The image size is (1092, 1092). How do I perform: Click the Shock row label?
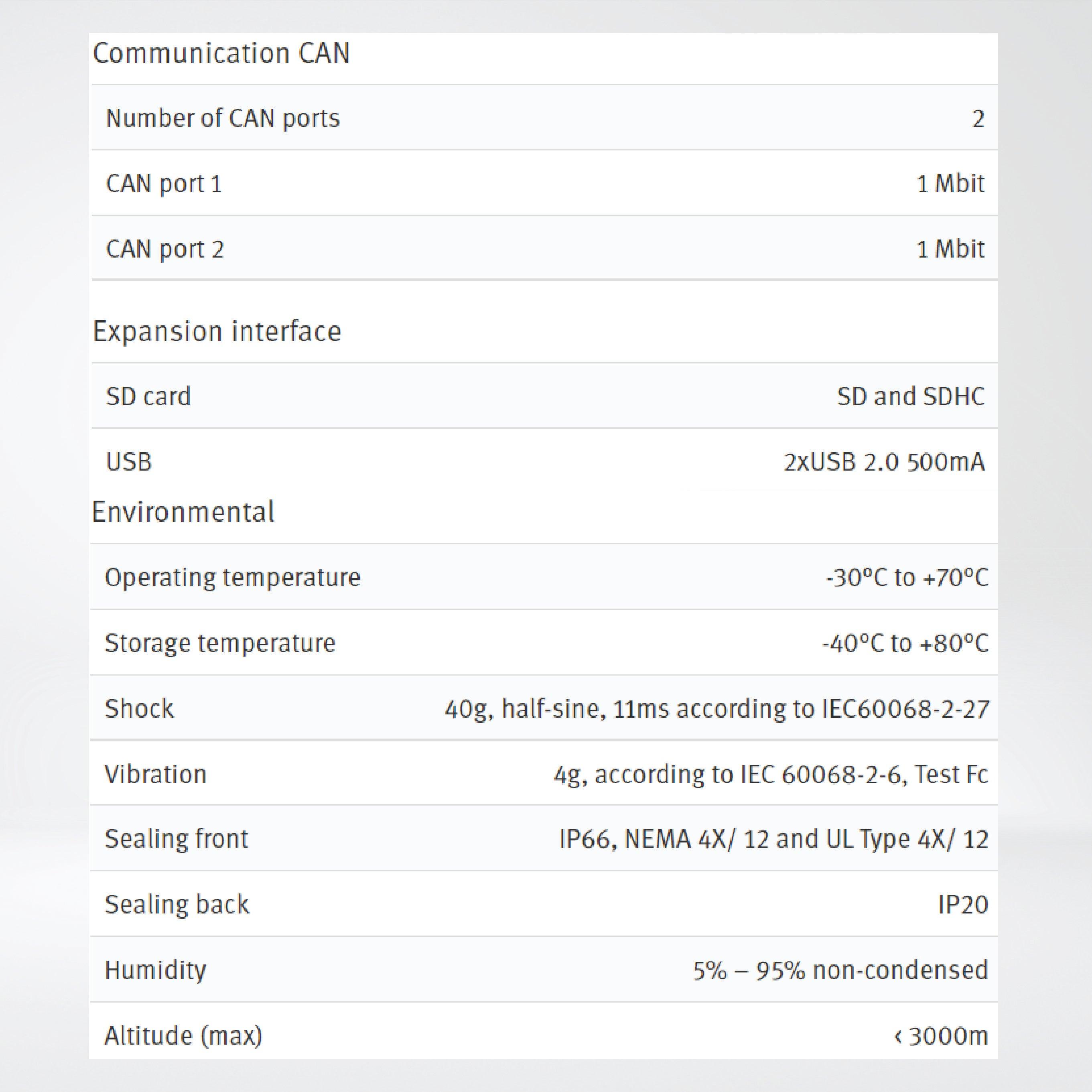pyautogui.click(x=140, y=708)
